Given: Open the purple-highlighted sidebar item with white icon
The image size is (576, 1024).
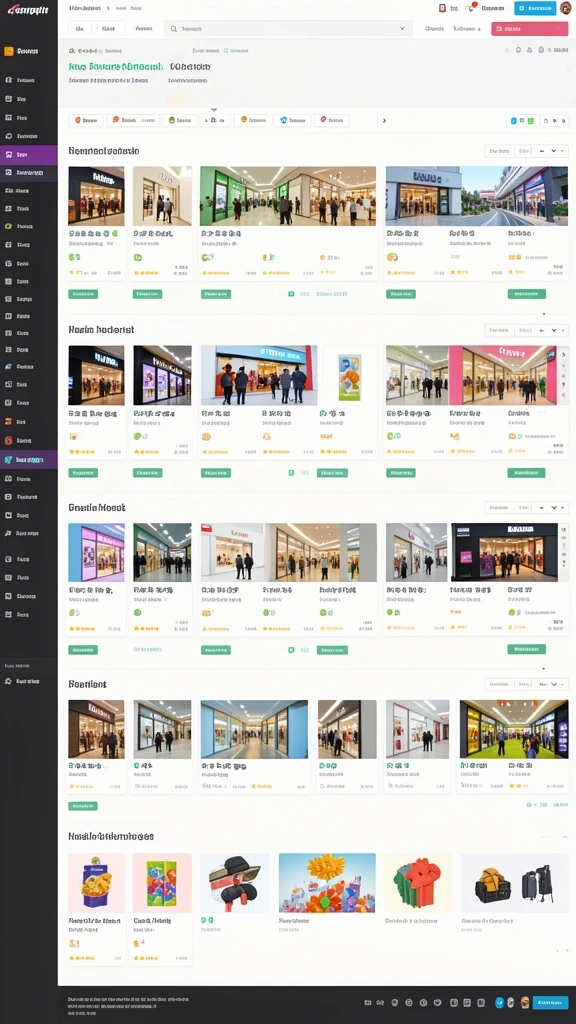Looking at the screenshot, I should (x=29, y=155).
